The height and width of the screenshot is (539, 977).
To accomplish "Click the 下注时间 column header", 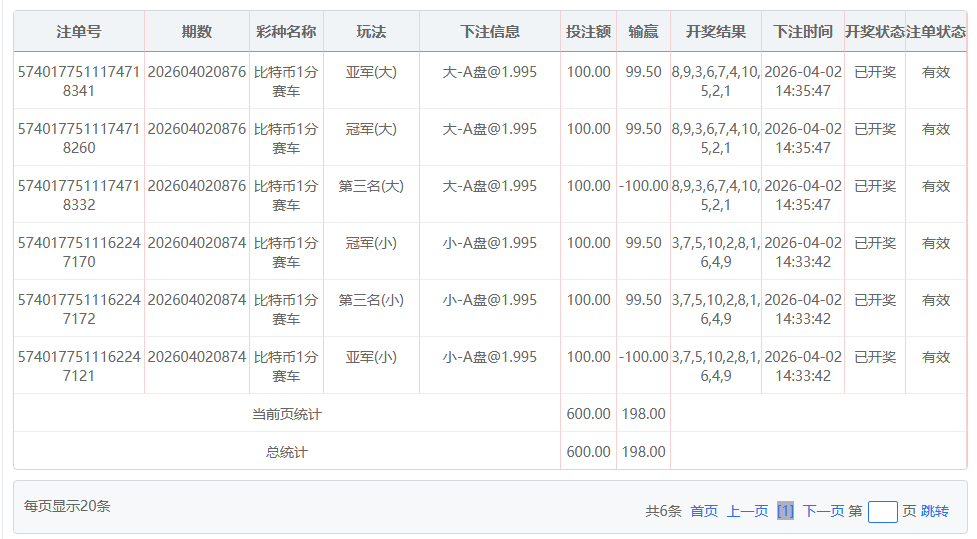I will coord(802,32).
